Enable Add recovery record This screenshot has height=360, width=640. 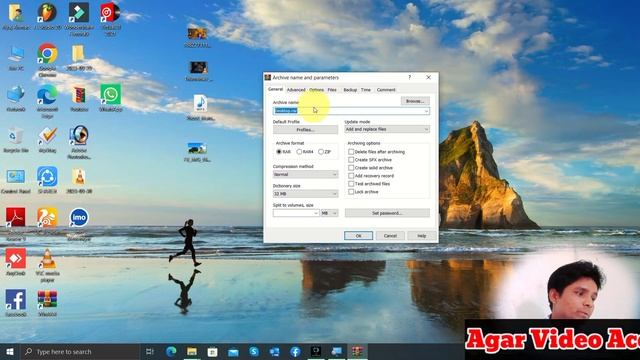coord(351,176)
